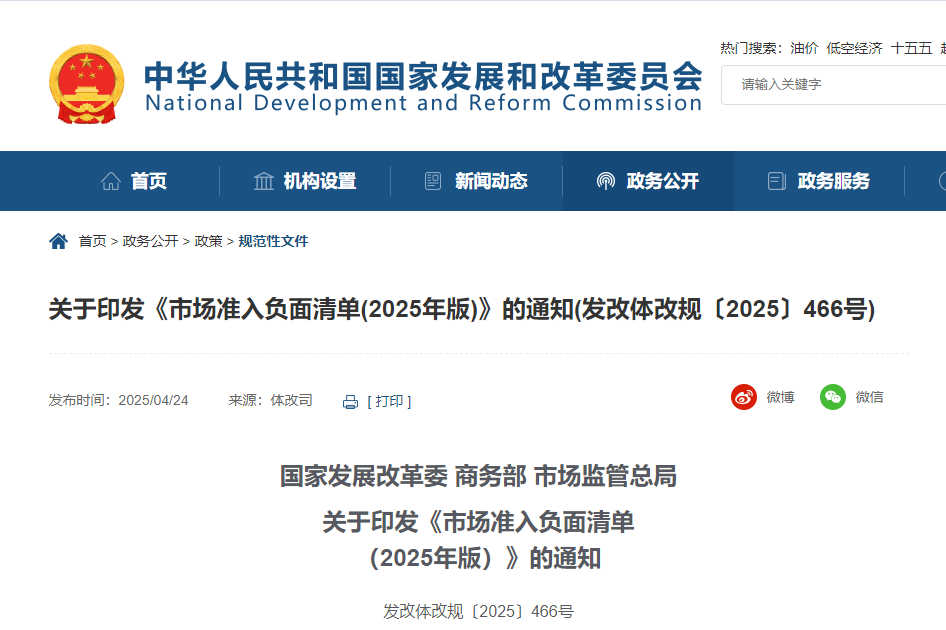
Task: Click the document icon beside 政务服务
Action: [776, 181]
